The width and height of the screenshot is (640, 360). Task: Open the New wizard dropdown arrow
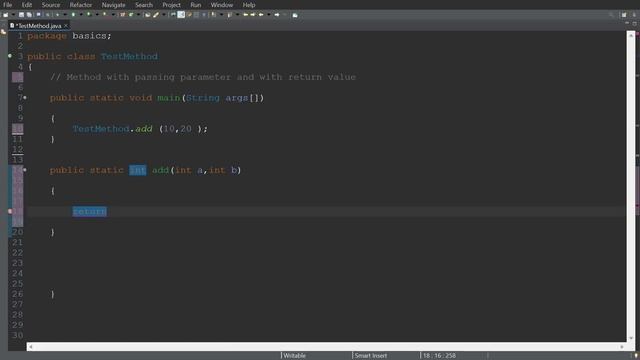click(13, 15)
